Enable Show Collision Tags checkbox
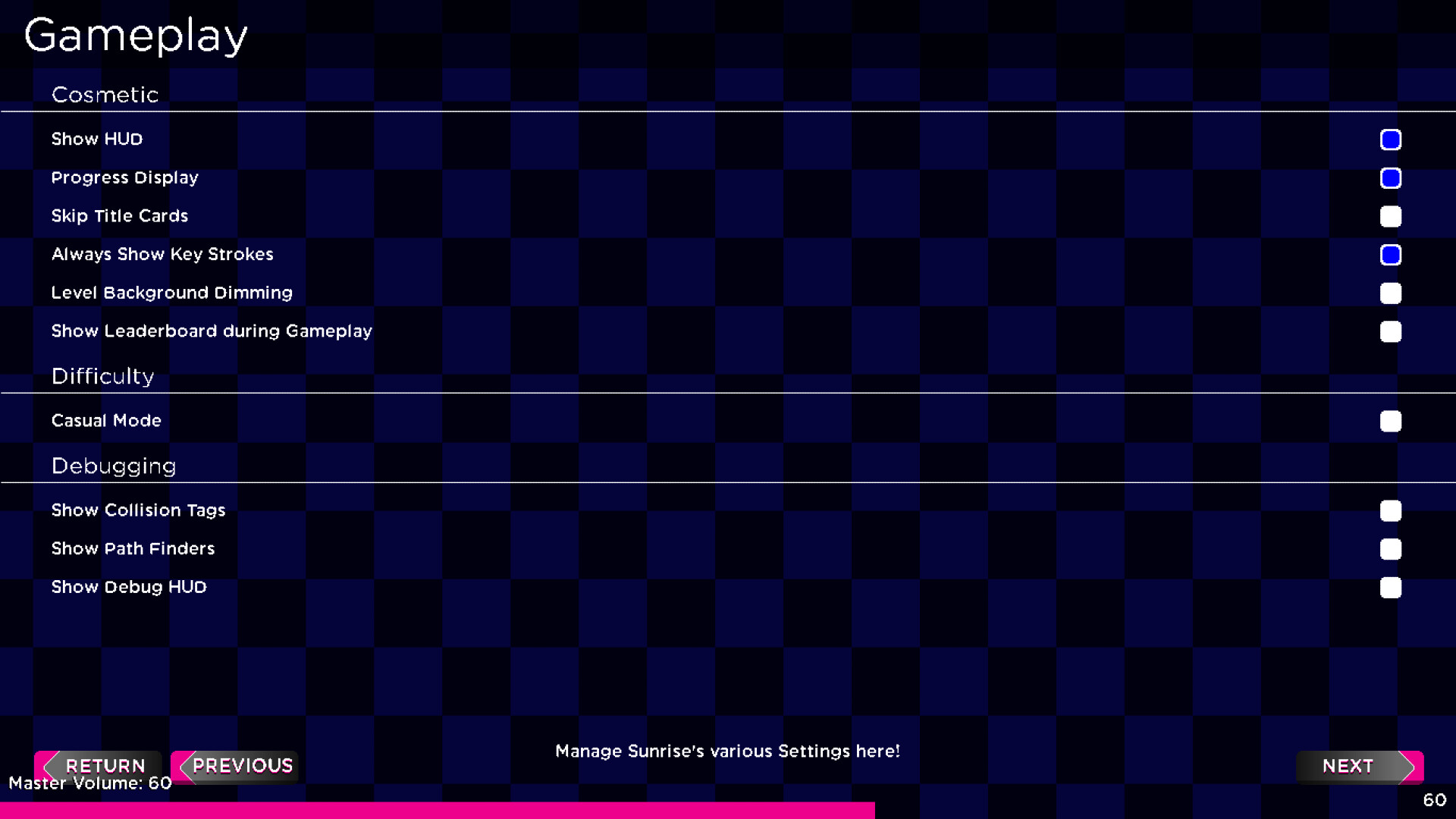Screen dimensions: 1456x819 pos(1390,510)
